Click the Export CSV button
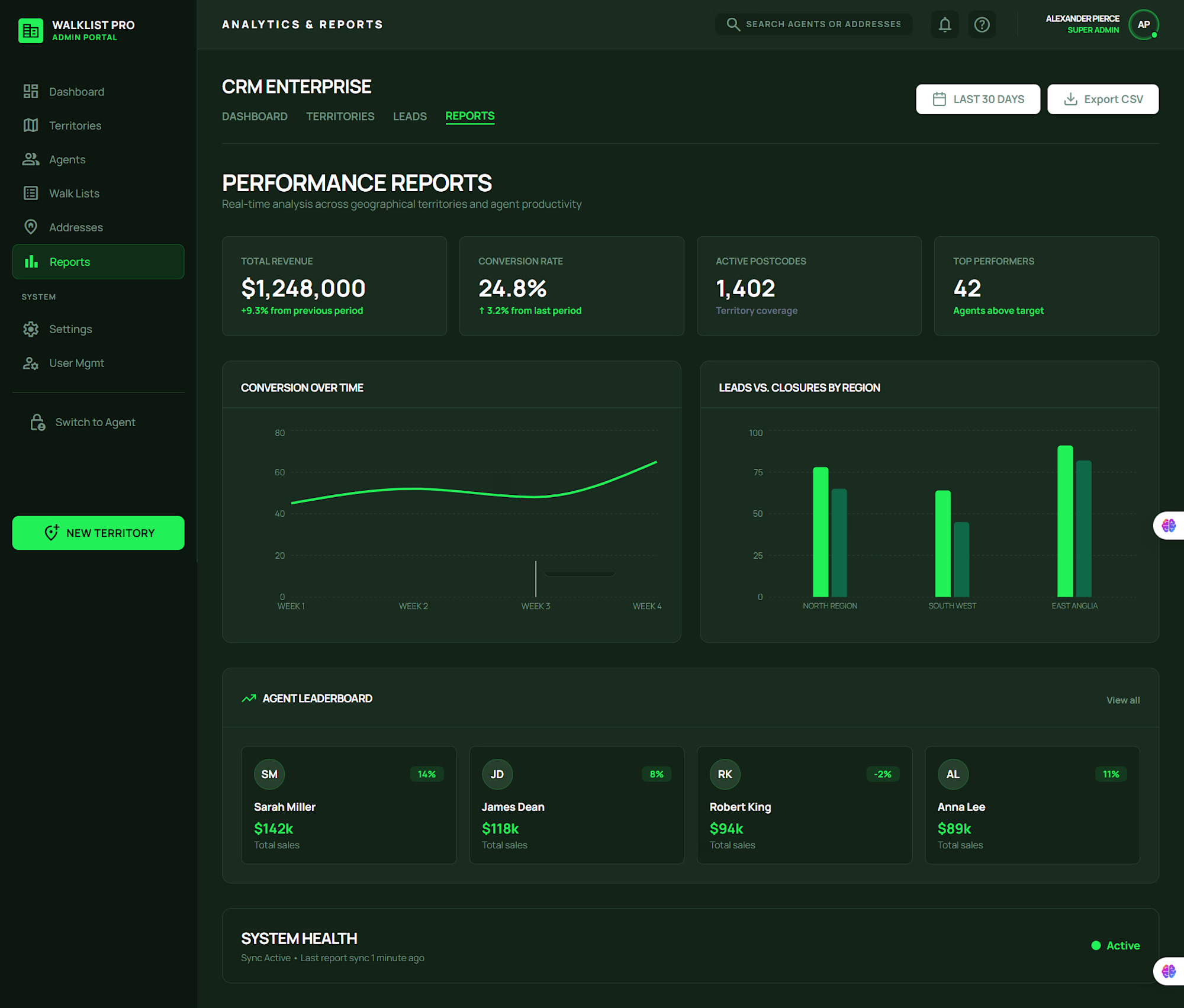This screenshot has height=1008, width=1184. coord(1102,99)
